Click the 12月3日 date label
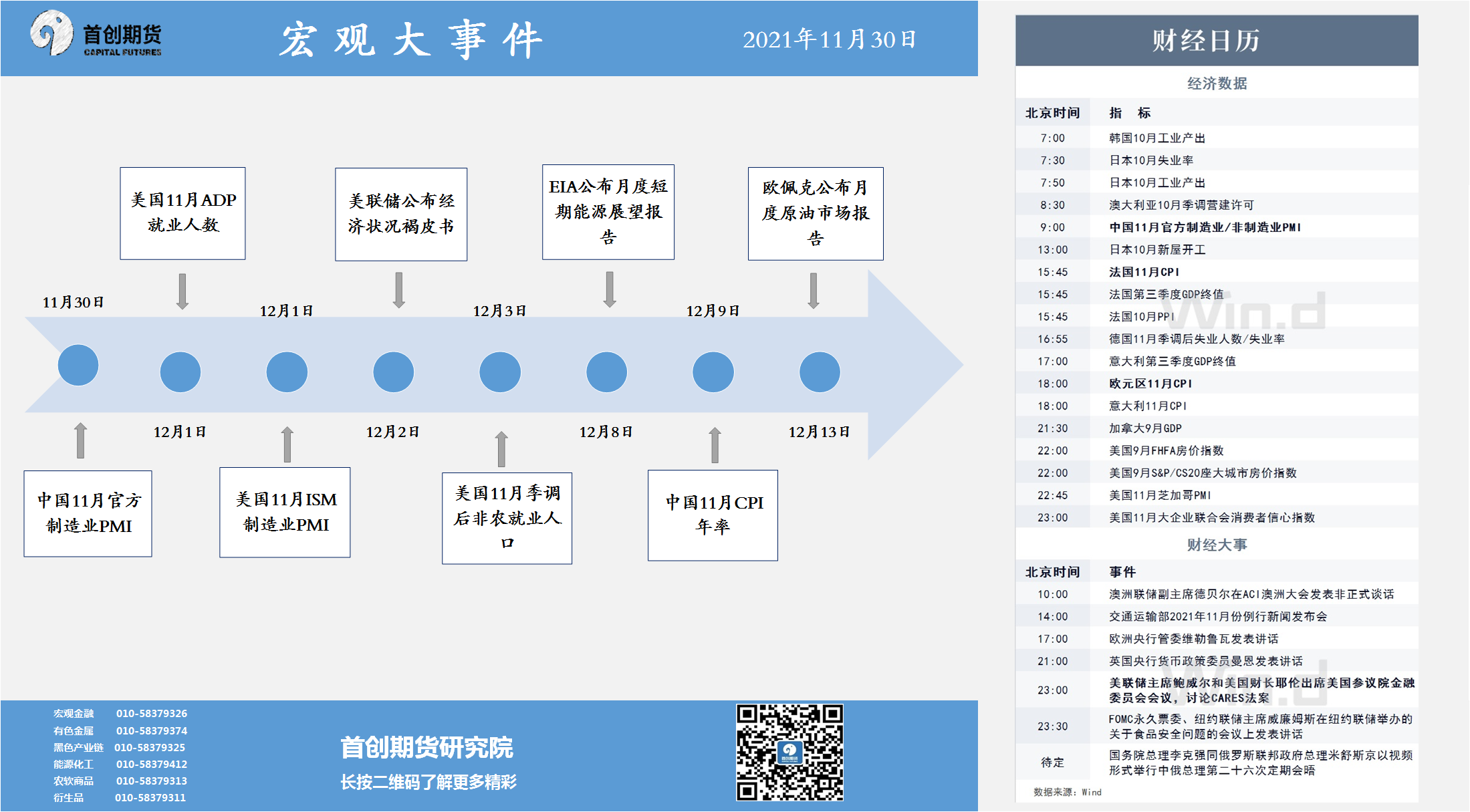 [x=499, y=311]
